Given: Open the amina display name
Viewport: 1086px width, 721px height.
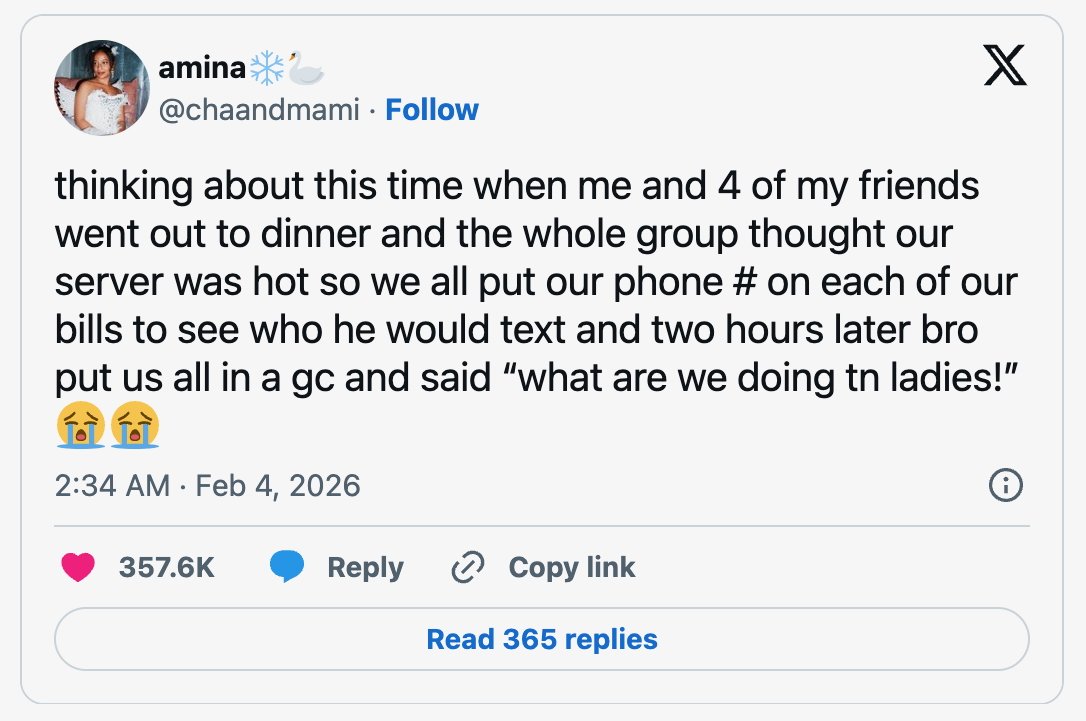Looking at the screenshot, I should point(201,68).
